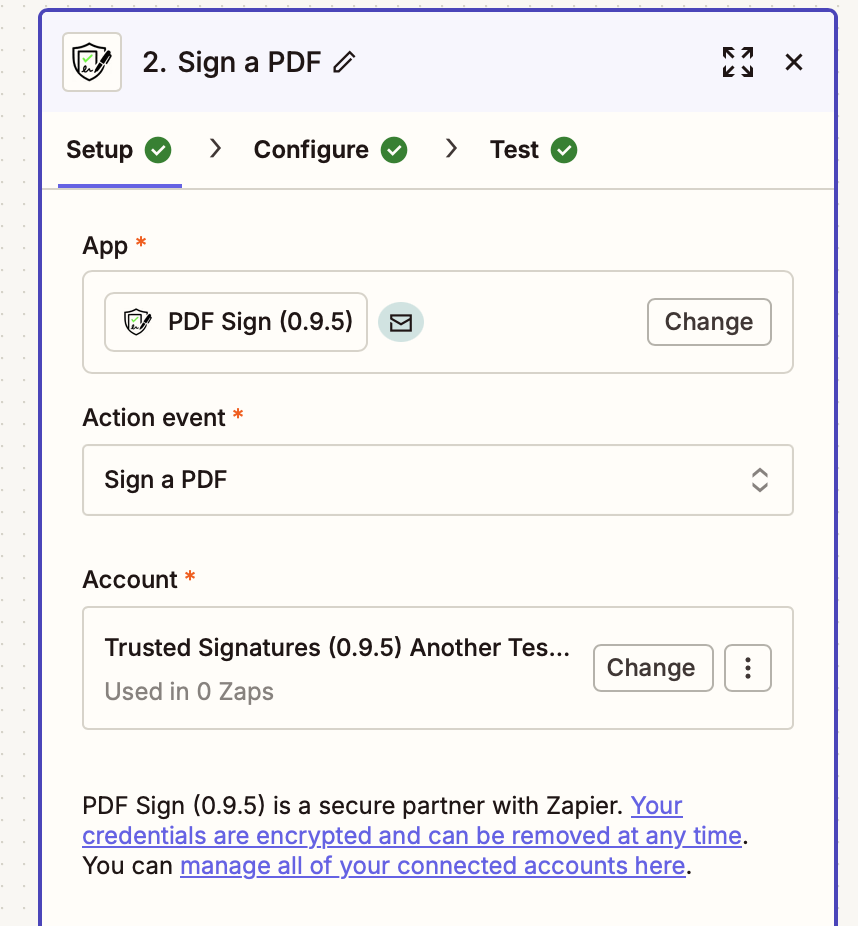The height and width of the screenshot is (926, 858).
Task: Open the Action event dropdown
Action: 438,480
